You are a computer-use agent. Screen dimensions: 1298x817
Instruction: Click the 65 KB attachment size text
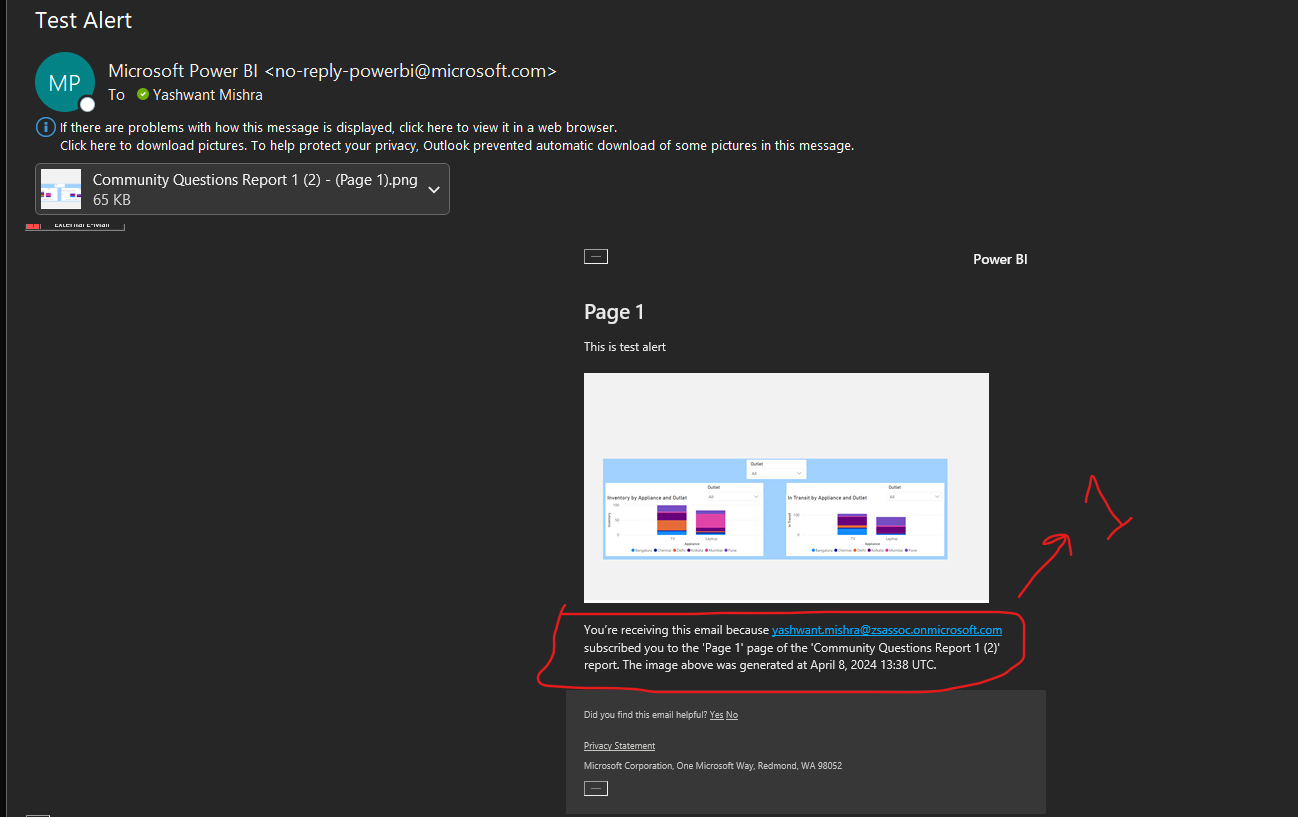pos(112,200)
